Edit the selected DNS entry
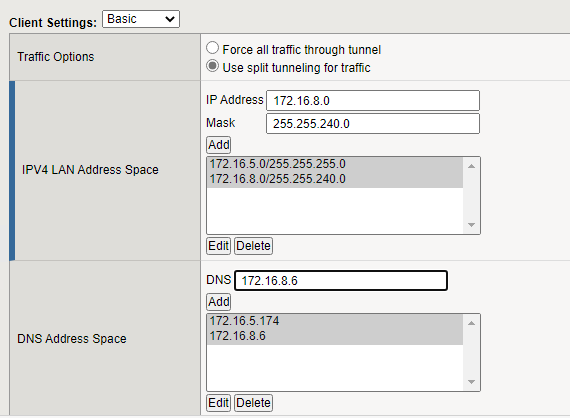570x418 pixels. (x=218, y=403)
